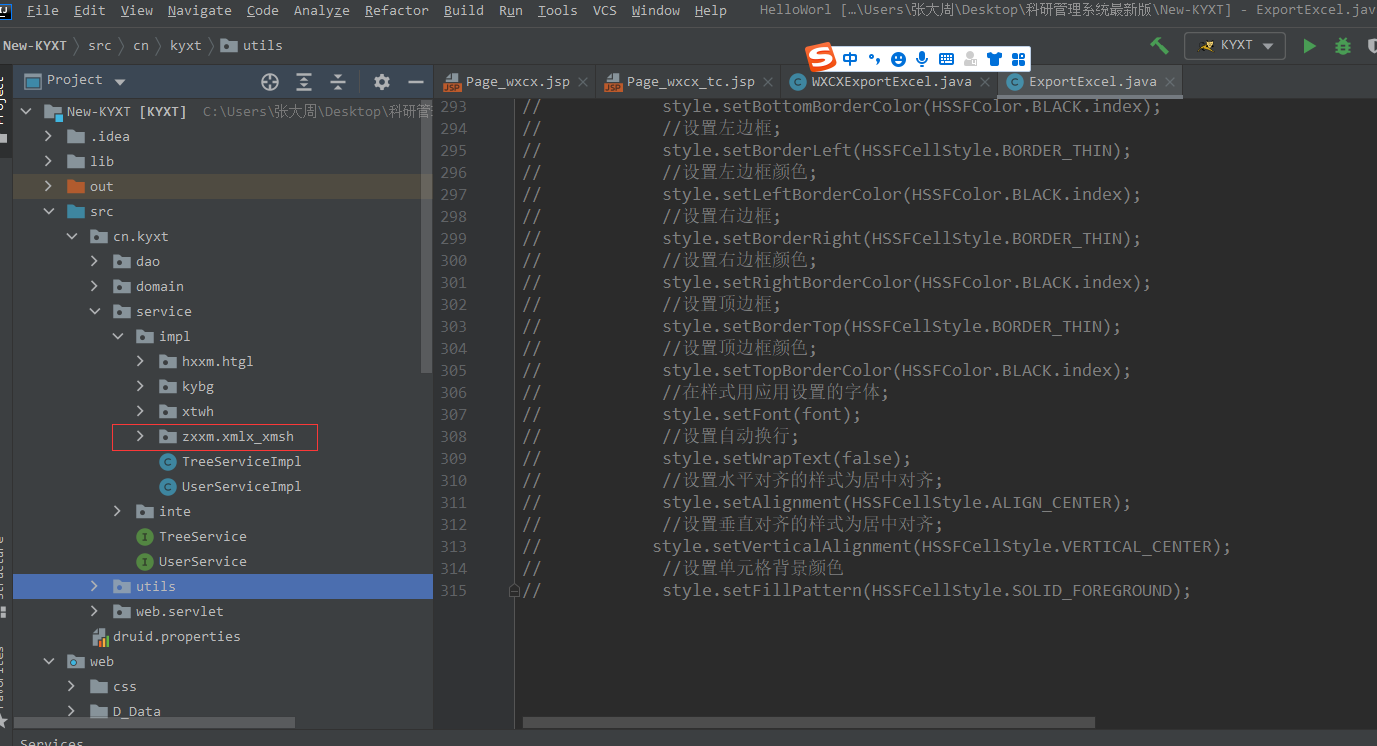Click the Expand All icon in Project panel

coord(304,82)
